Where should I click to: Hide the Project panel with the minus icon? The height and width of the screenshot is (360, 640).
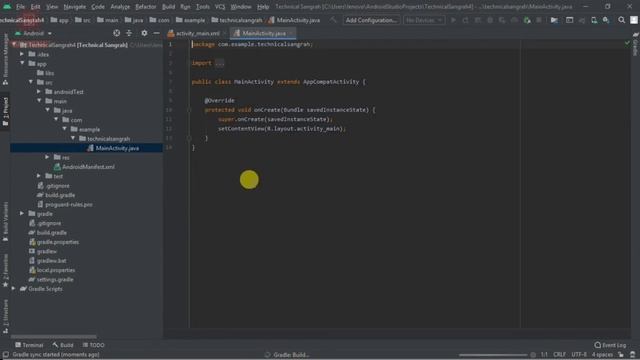pyautogui.click(x=157, y=33)
